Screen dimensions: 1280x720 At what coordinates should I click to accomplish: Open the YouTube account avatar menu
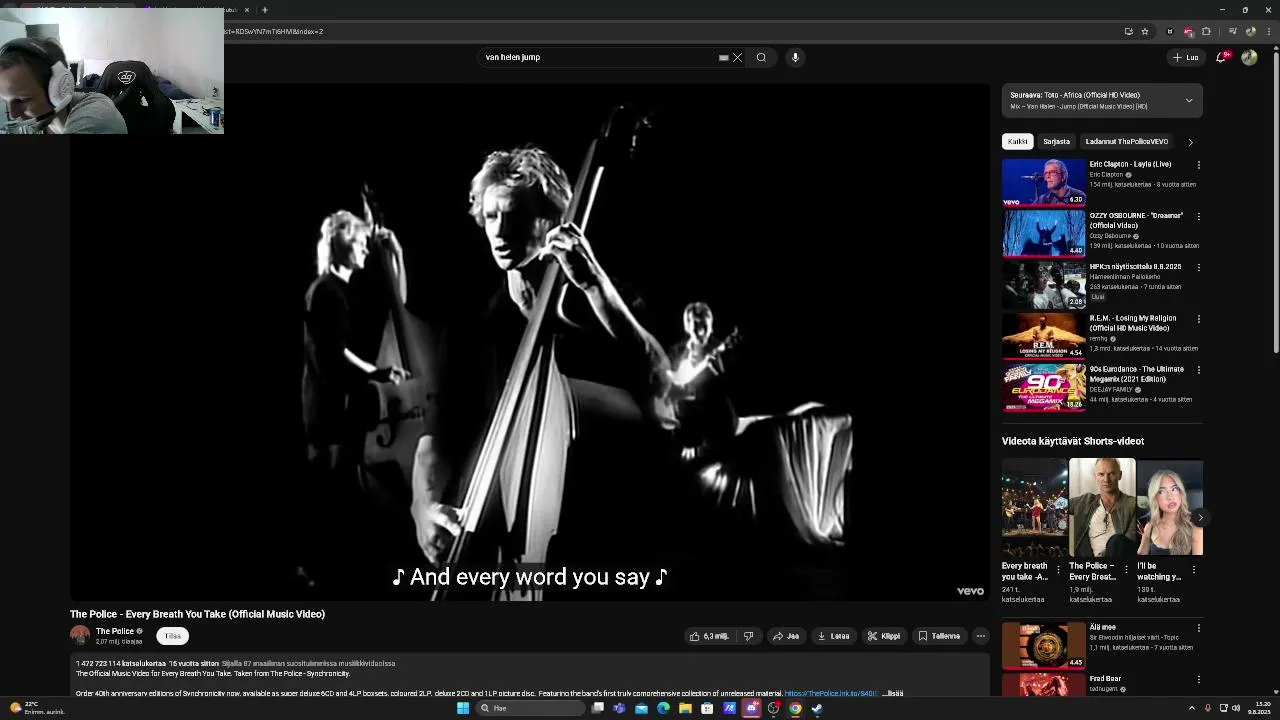[1249, 57]
